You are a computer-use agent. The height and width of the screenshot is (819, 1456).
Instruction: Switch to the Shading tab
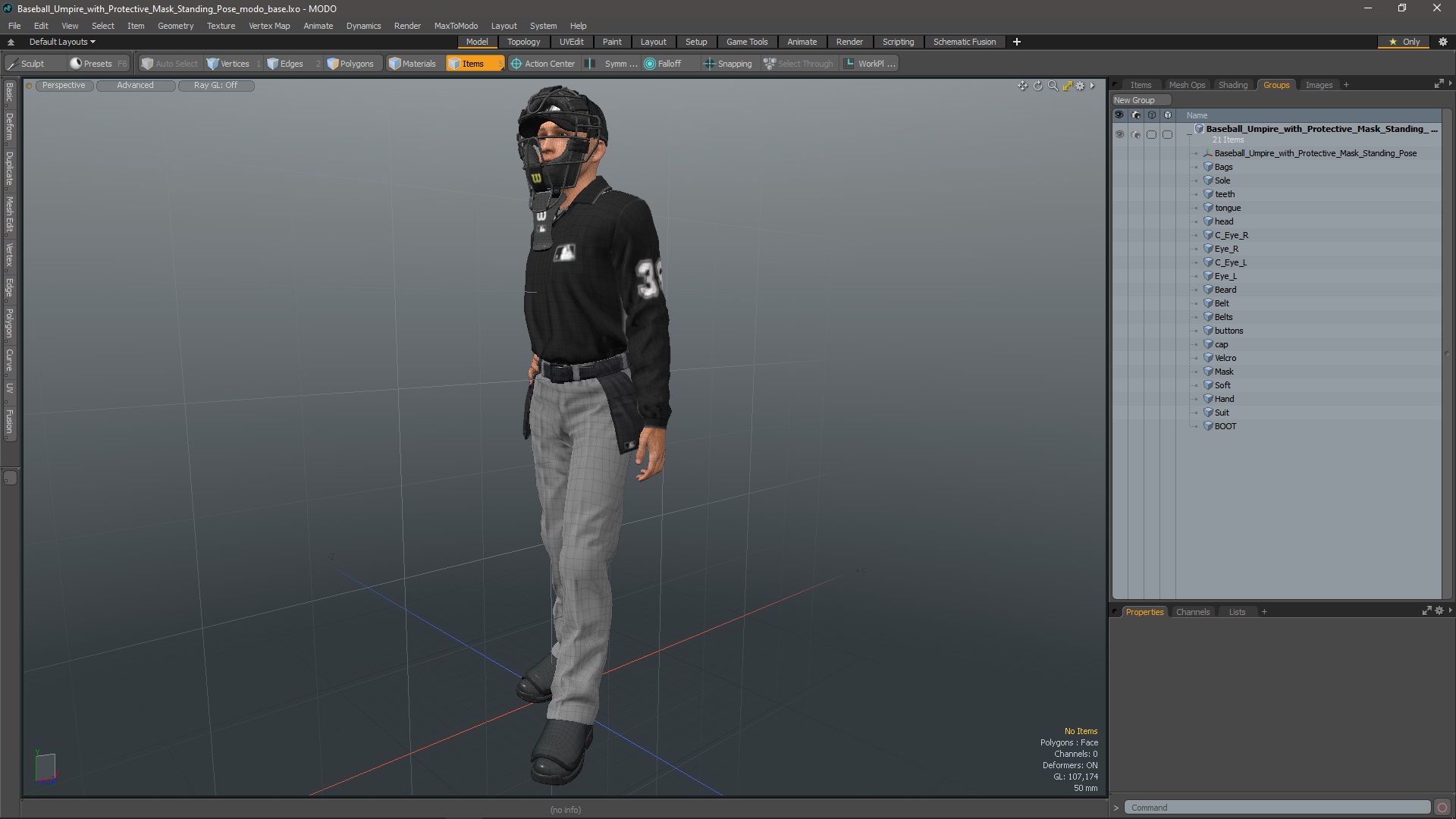click(1232, 85)
